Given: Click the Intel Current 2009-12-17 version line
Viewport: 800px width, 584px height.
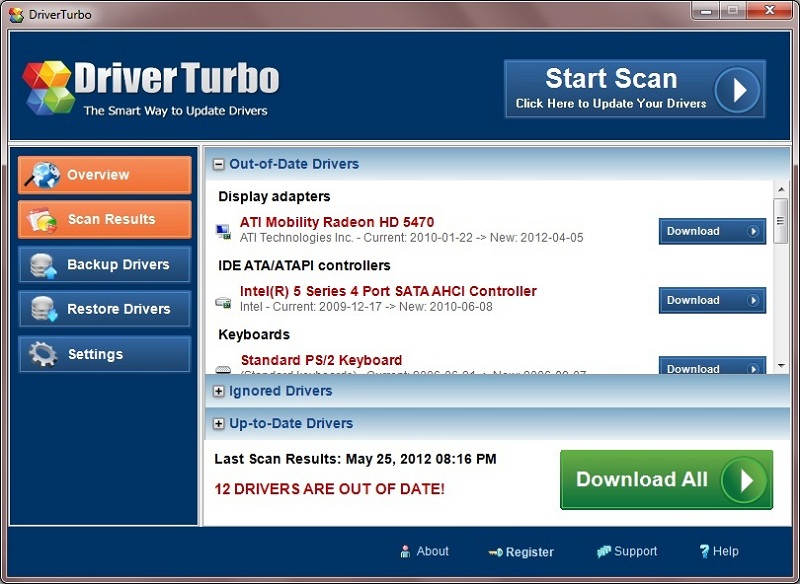Looking at the screenshot, I should point(366,307).
